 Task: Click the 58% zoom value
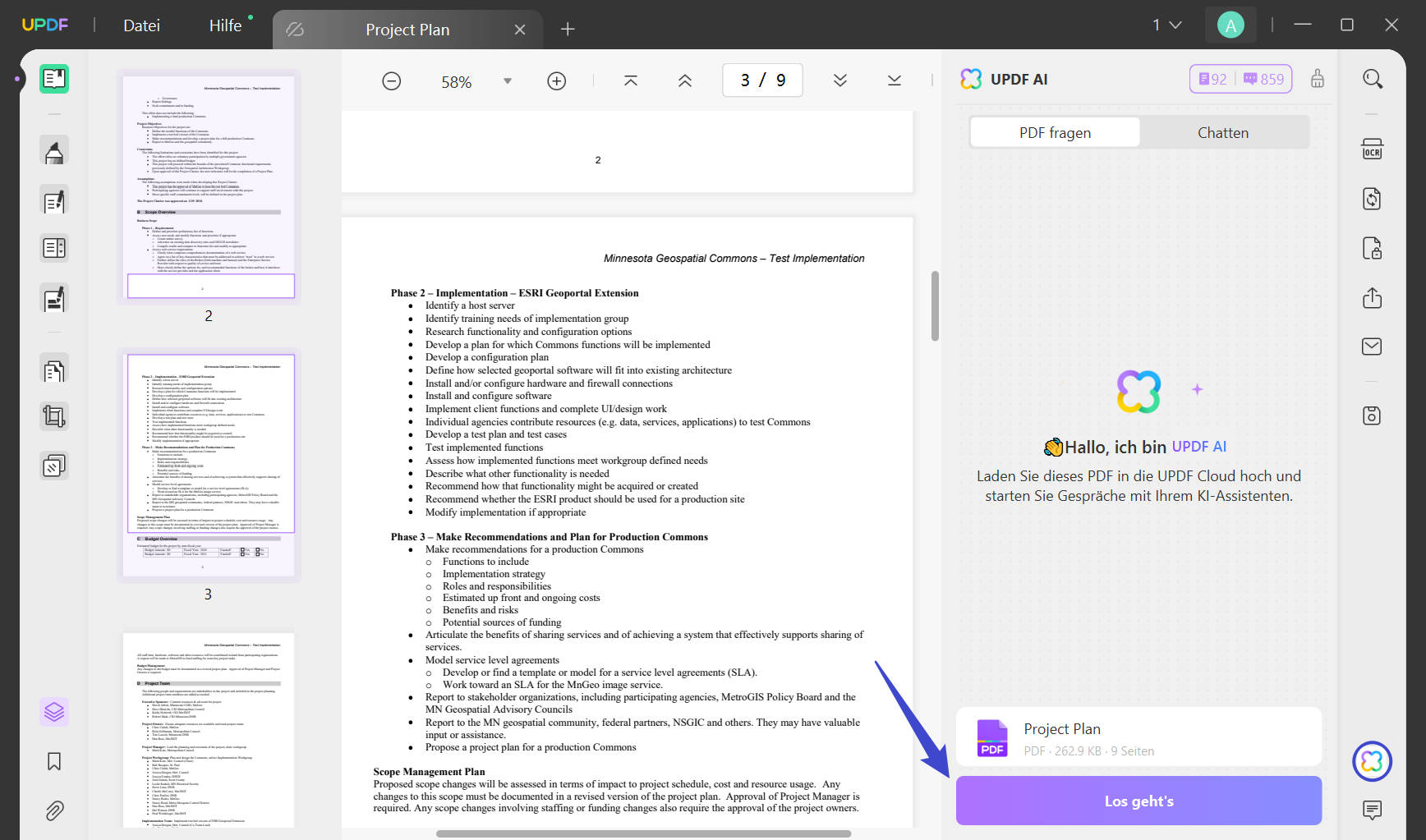point(457,82)
